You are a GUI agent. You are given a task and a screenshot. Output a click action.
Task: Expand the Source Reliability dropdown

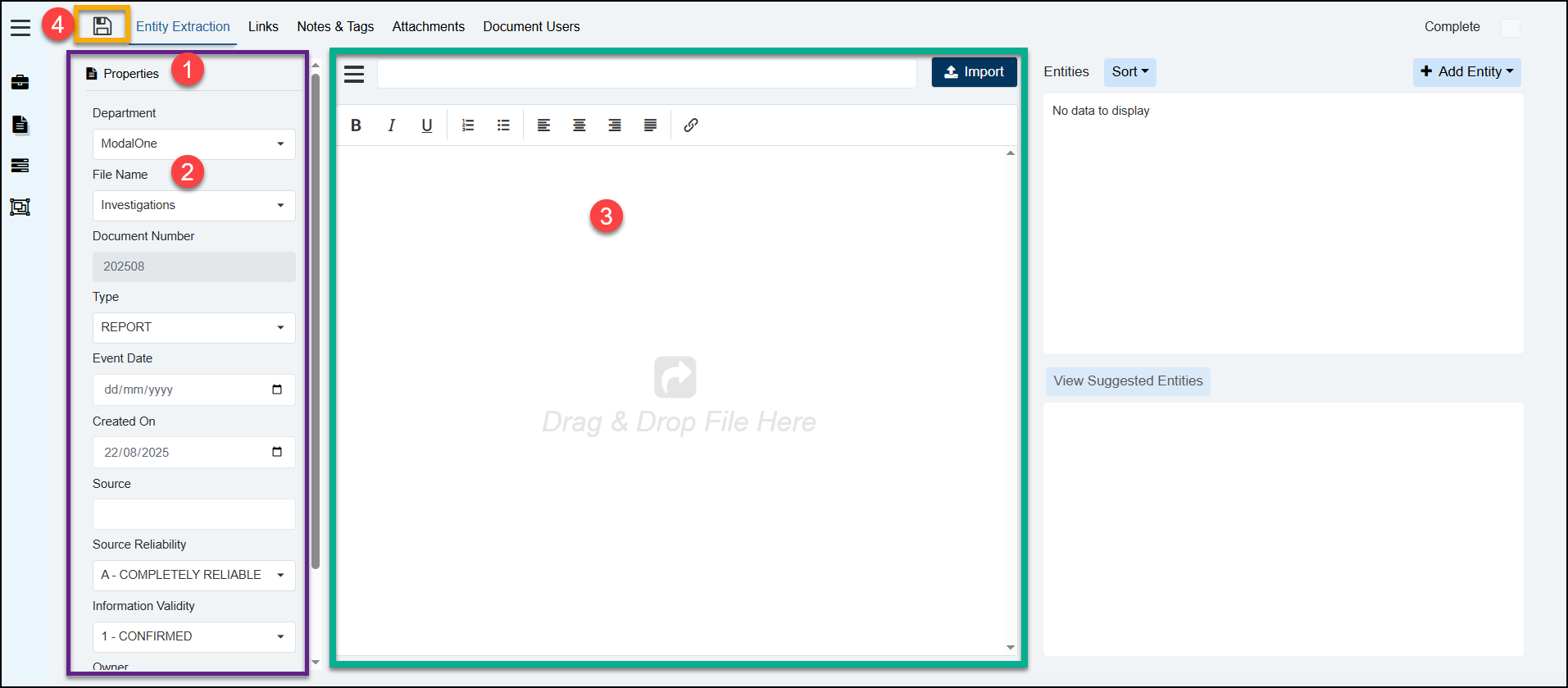click(193, 576)
